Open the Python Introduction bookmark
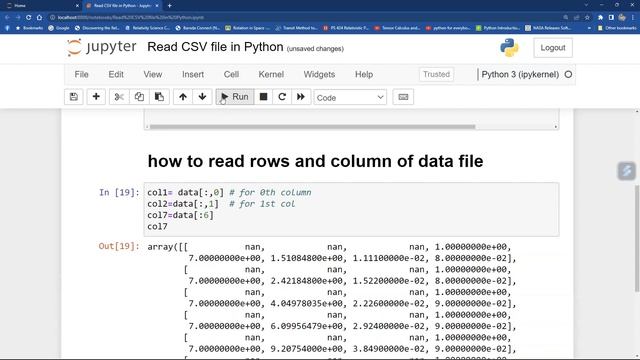The width and height of the screenshot is (640, 360). coord(498,28)
